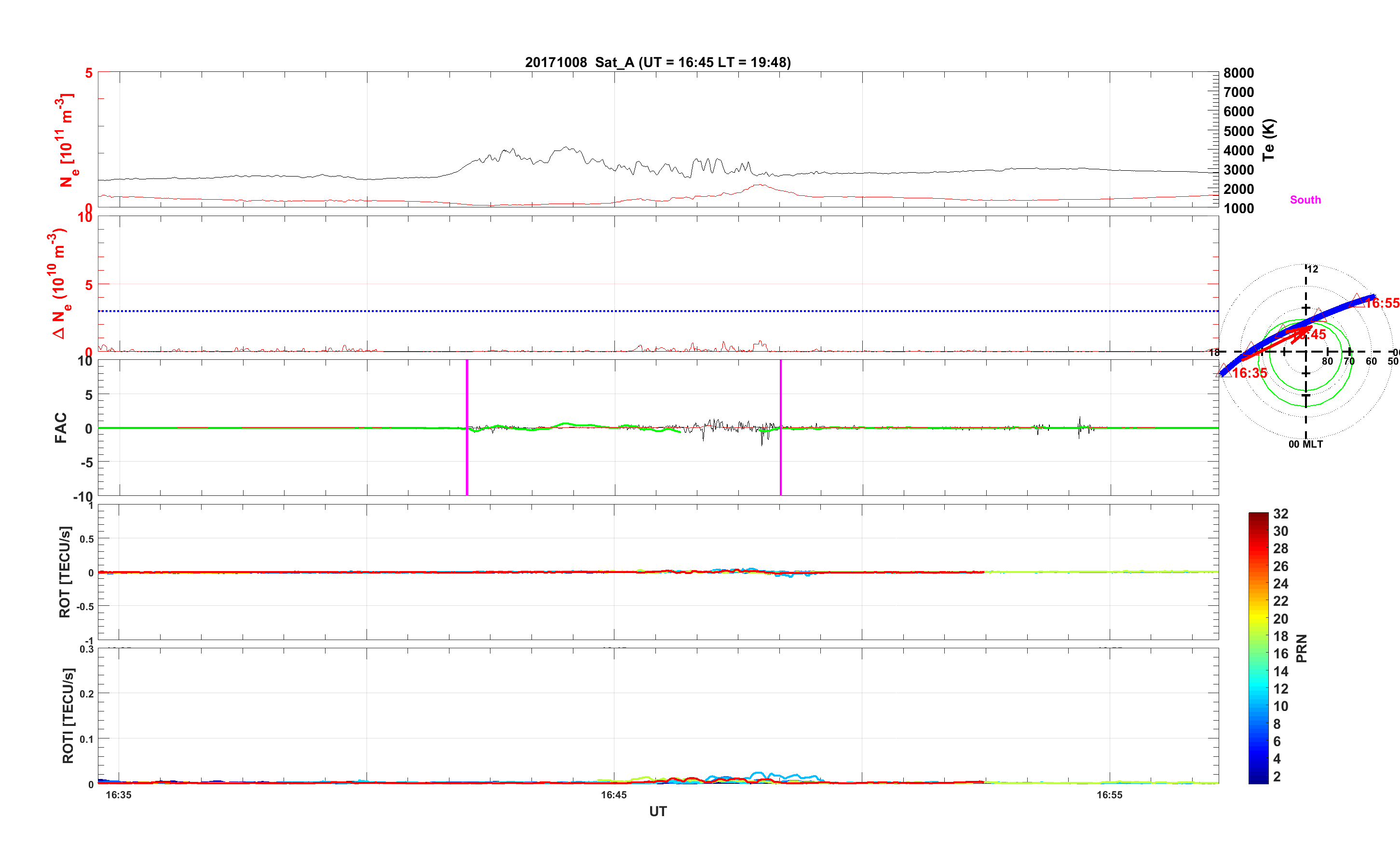Click the PRN colorbar label text
1400x847 pixels.
(1301, 648)
